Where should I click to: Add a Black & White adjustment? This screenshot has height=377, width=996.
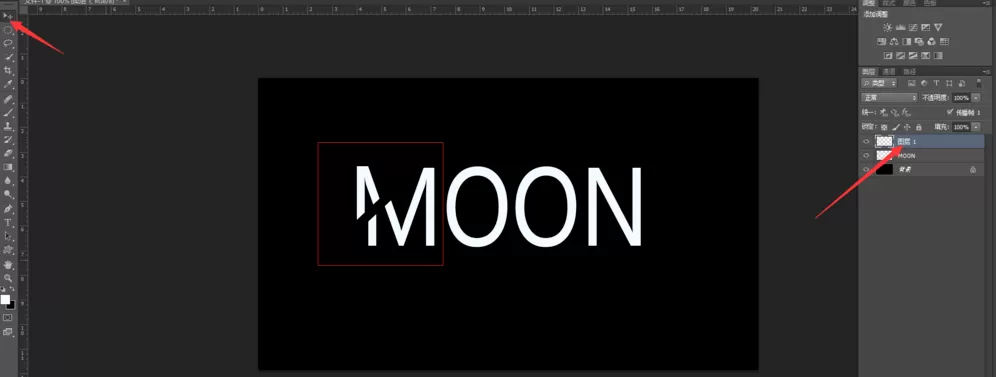[x=906, y=42]
